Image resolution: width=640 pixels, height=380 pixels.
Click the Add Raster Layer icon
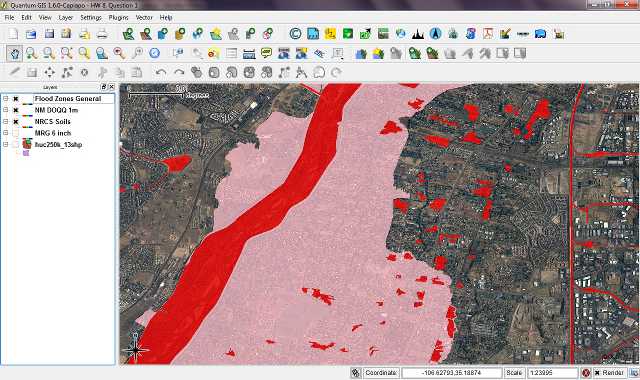(x=146, y=34)
